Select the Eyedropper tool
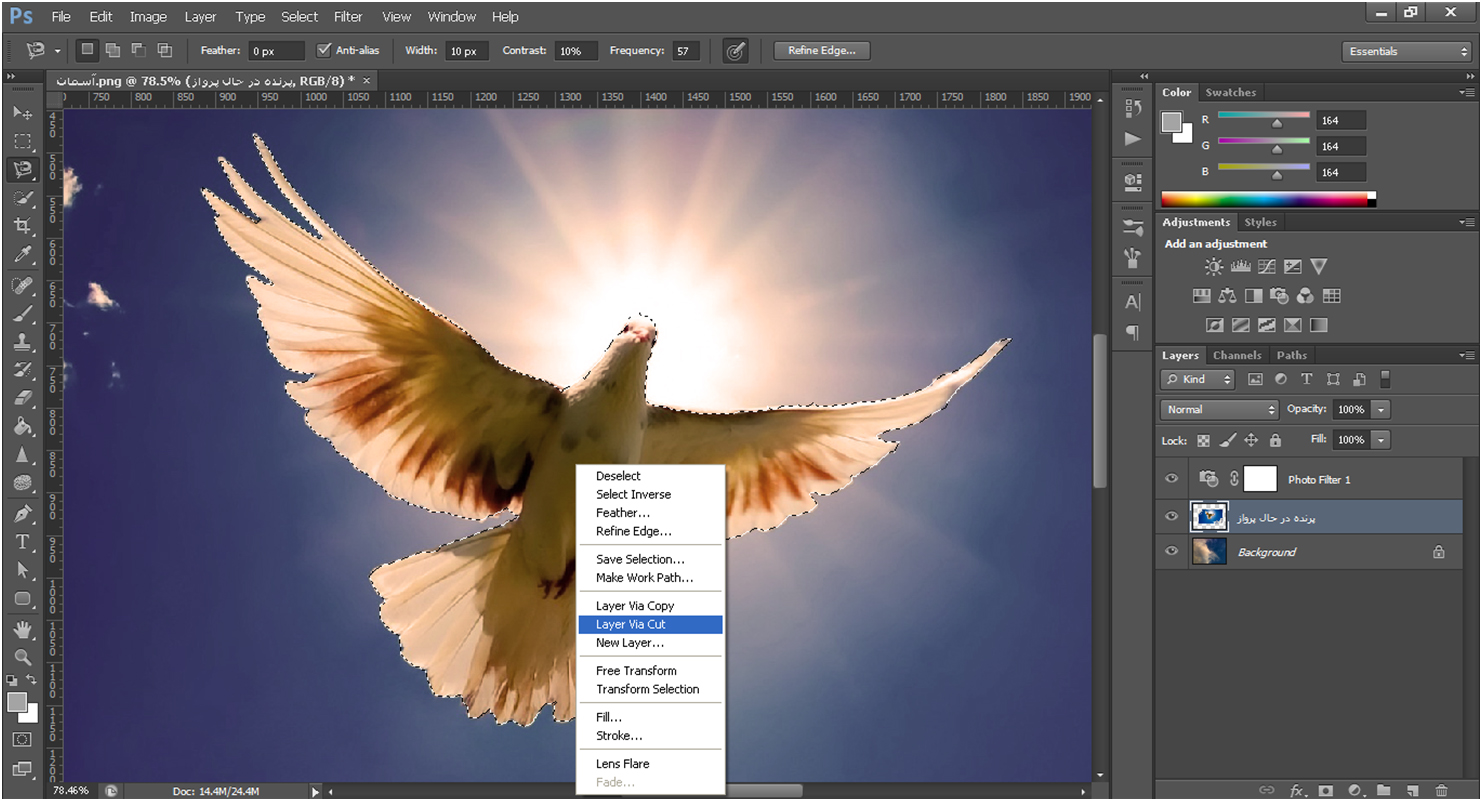This screenshot has height=799, width=1482. pyautogui.click(x=22, y=255)
